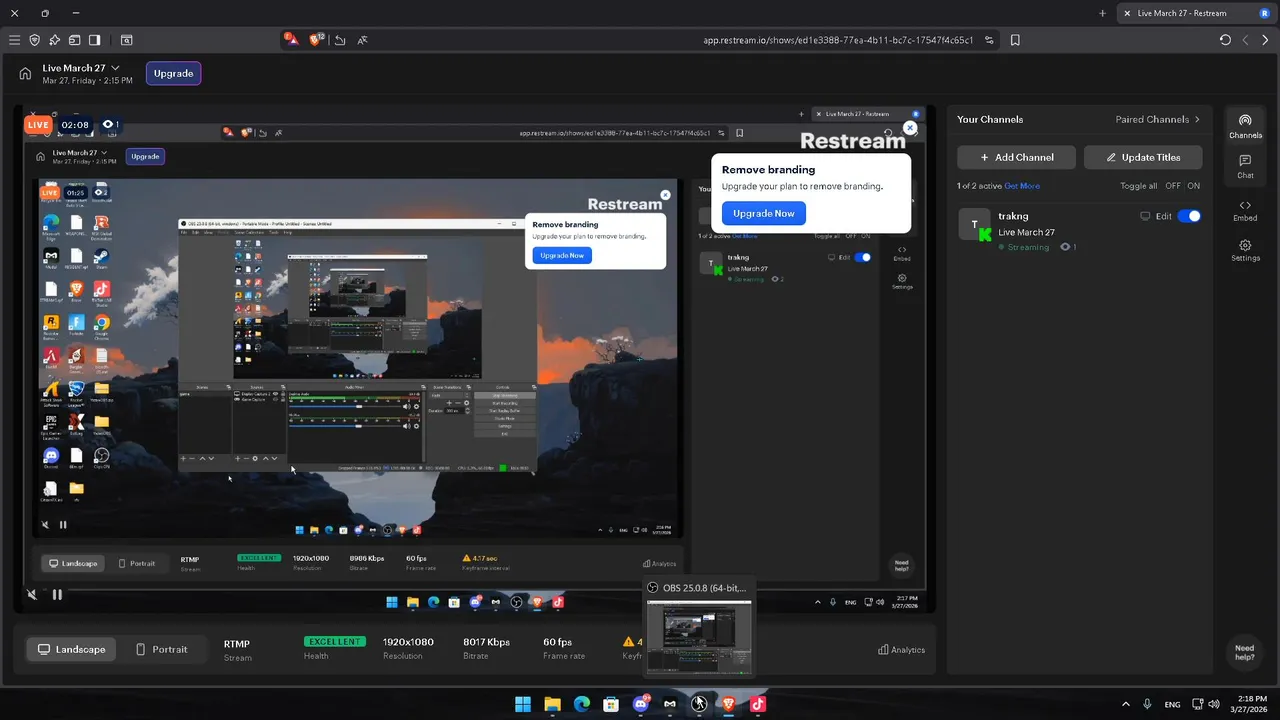Select Portrait layout in the bottom bar
This screenshot has width=1280, height=720.
(x=161, y=649)
